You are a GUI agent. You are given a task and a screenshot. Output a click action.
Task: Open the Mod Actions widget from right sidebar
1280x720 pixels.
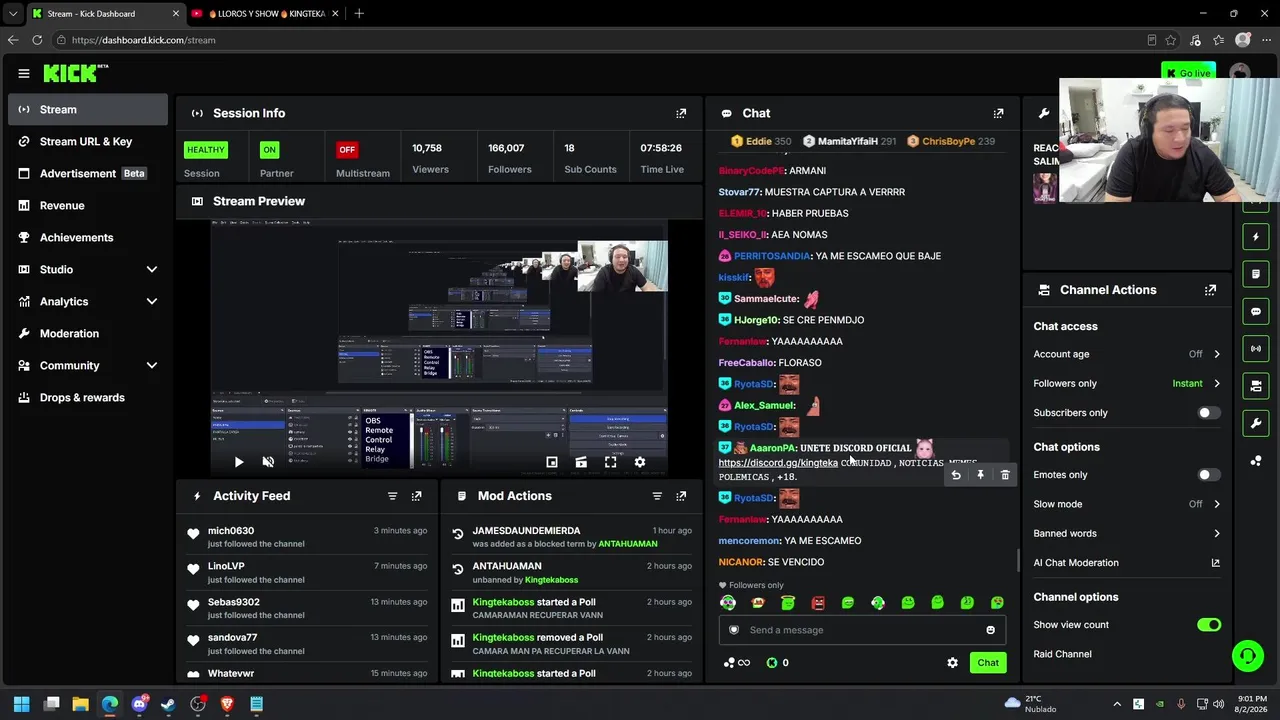1256,274
